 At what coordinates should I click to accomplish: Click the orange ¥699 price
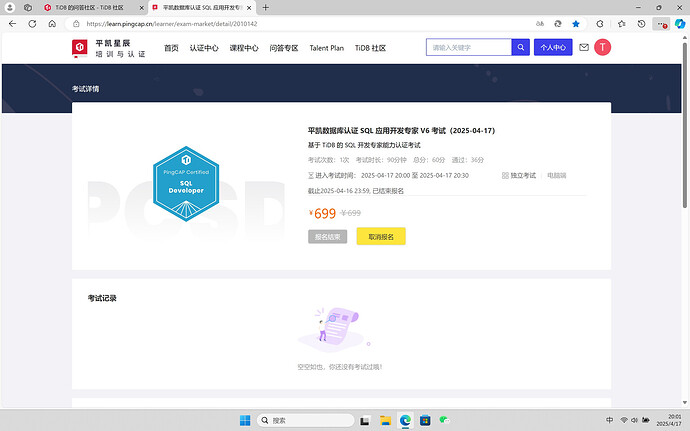tap(323, 213)
